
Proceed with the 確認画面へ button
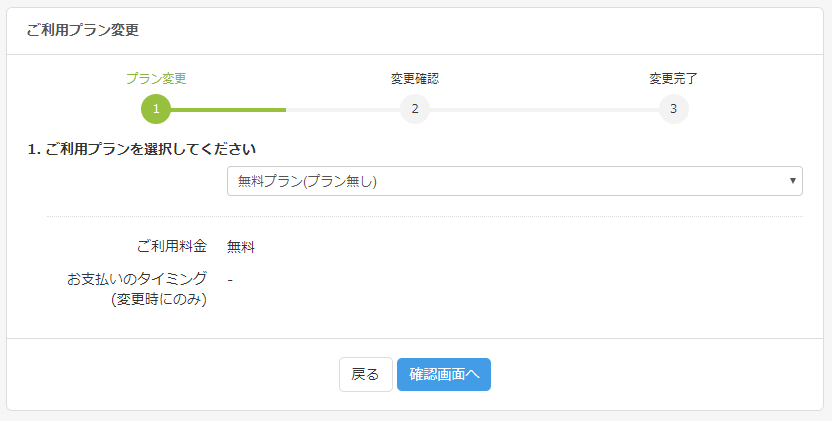443,374
